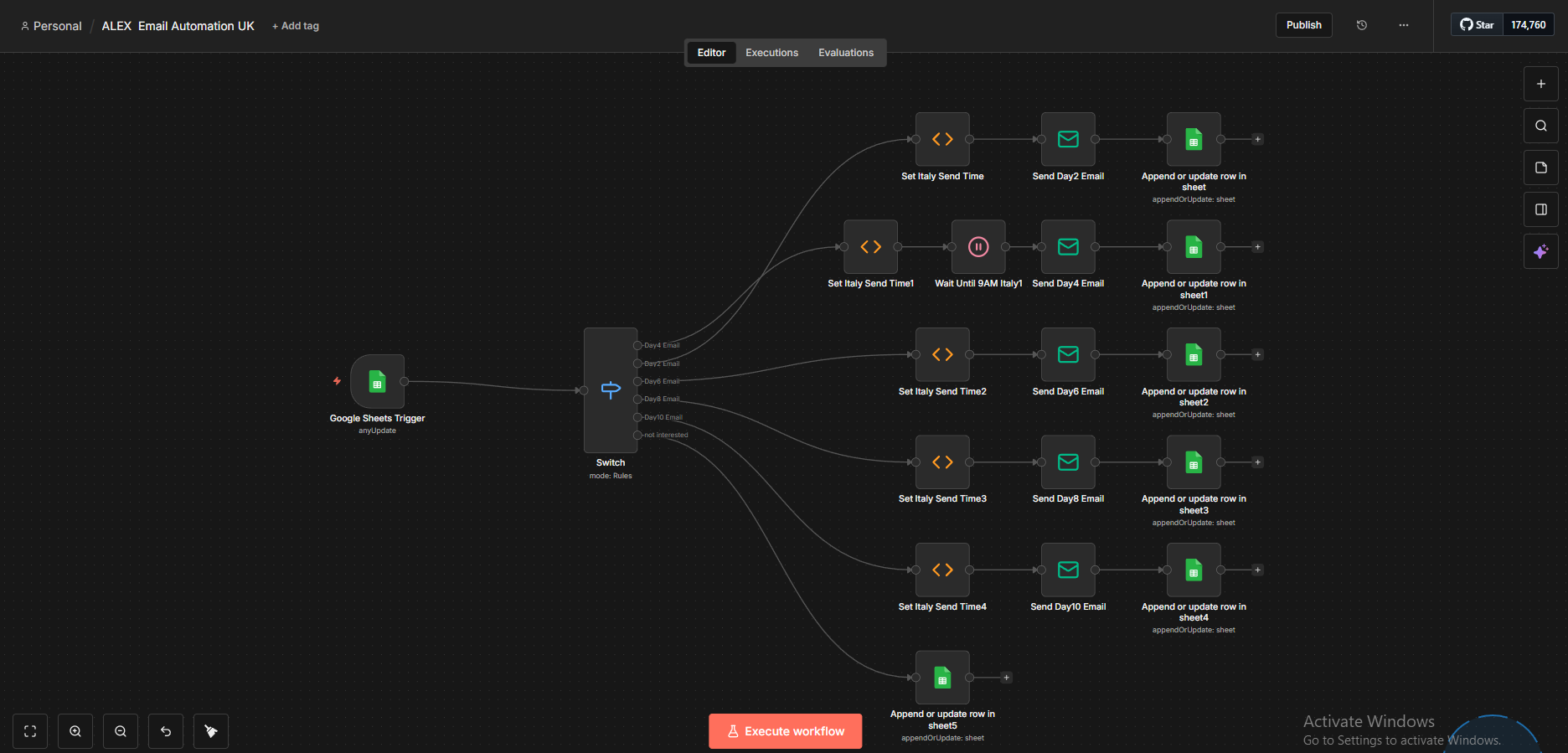Zoom in on the canvas
Image resolution: width=1568 pixels, height=753 pixels.
click(x=75, y=731)
